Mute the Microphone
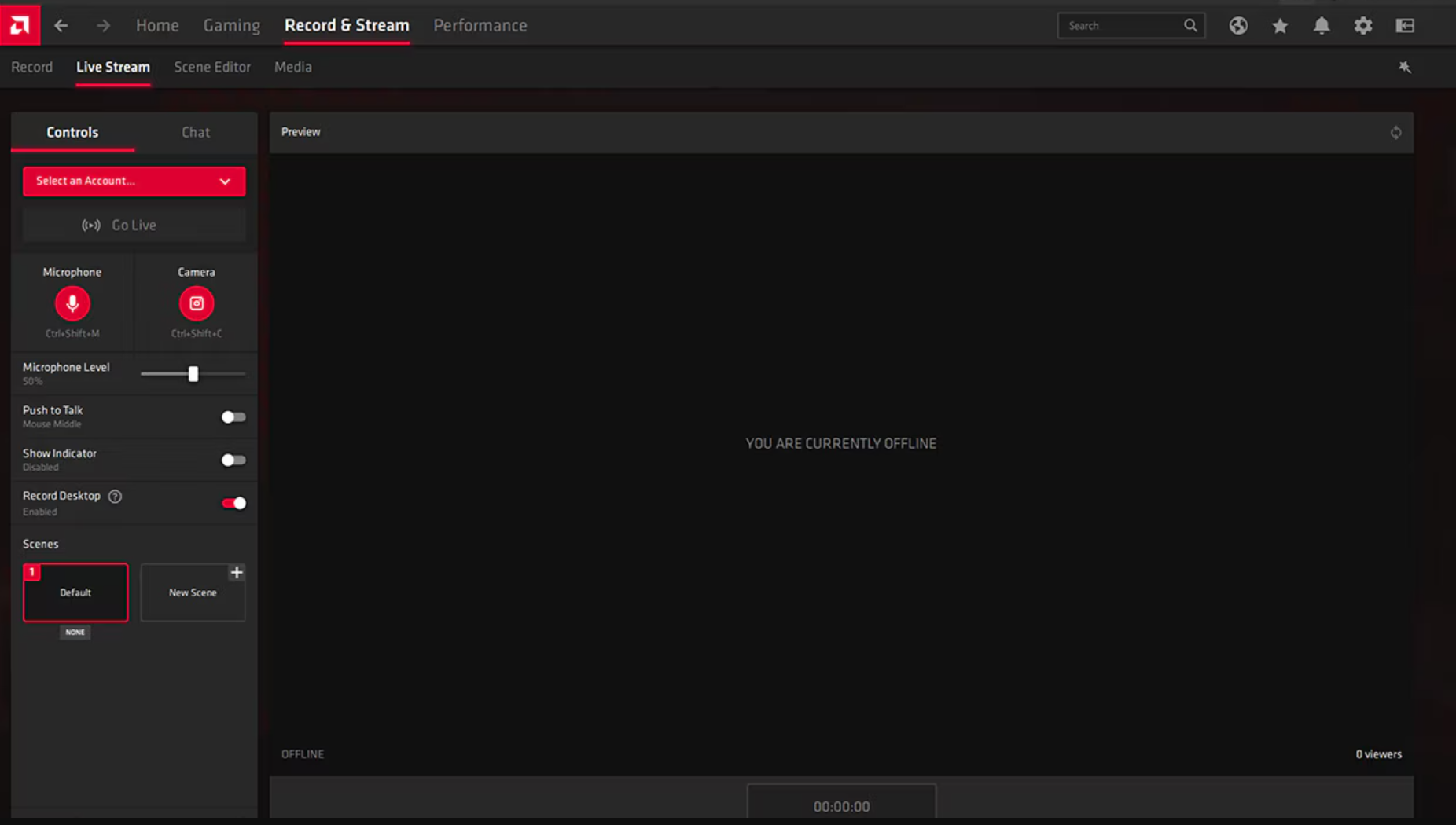Image resolution: width=1456 pixels, height=825 pixels. (x=72, y=303)
